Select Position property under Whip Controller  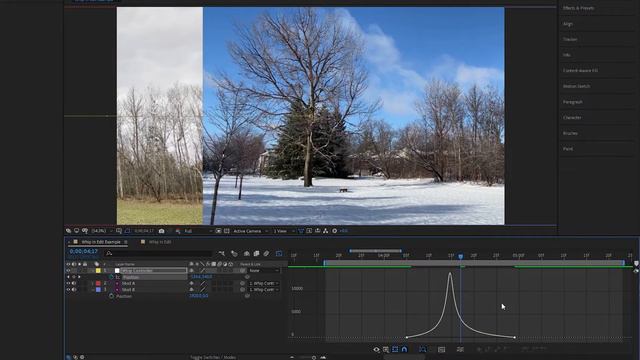tap(131, 277)
